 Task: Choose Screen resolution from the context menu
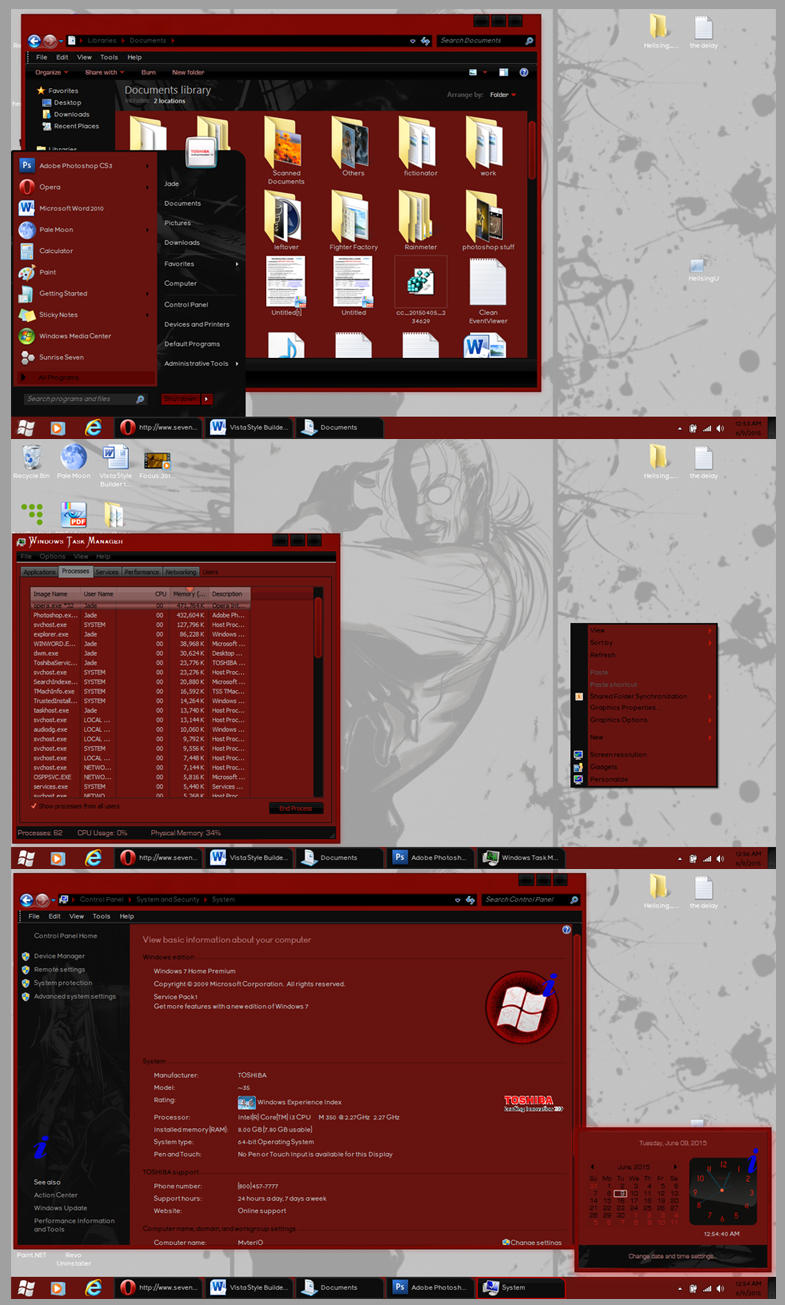point(645,755)
